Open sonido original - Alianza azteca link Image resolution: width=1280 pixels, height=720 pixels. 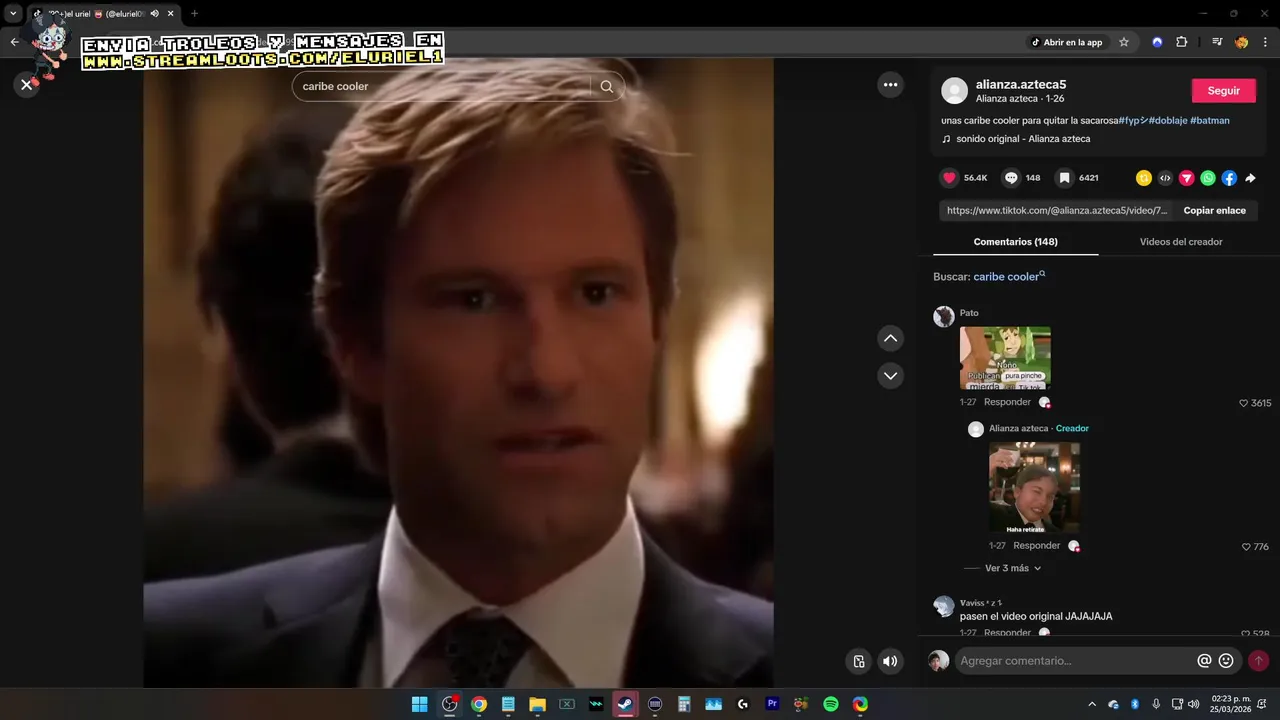[x=1023, y=139]
